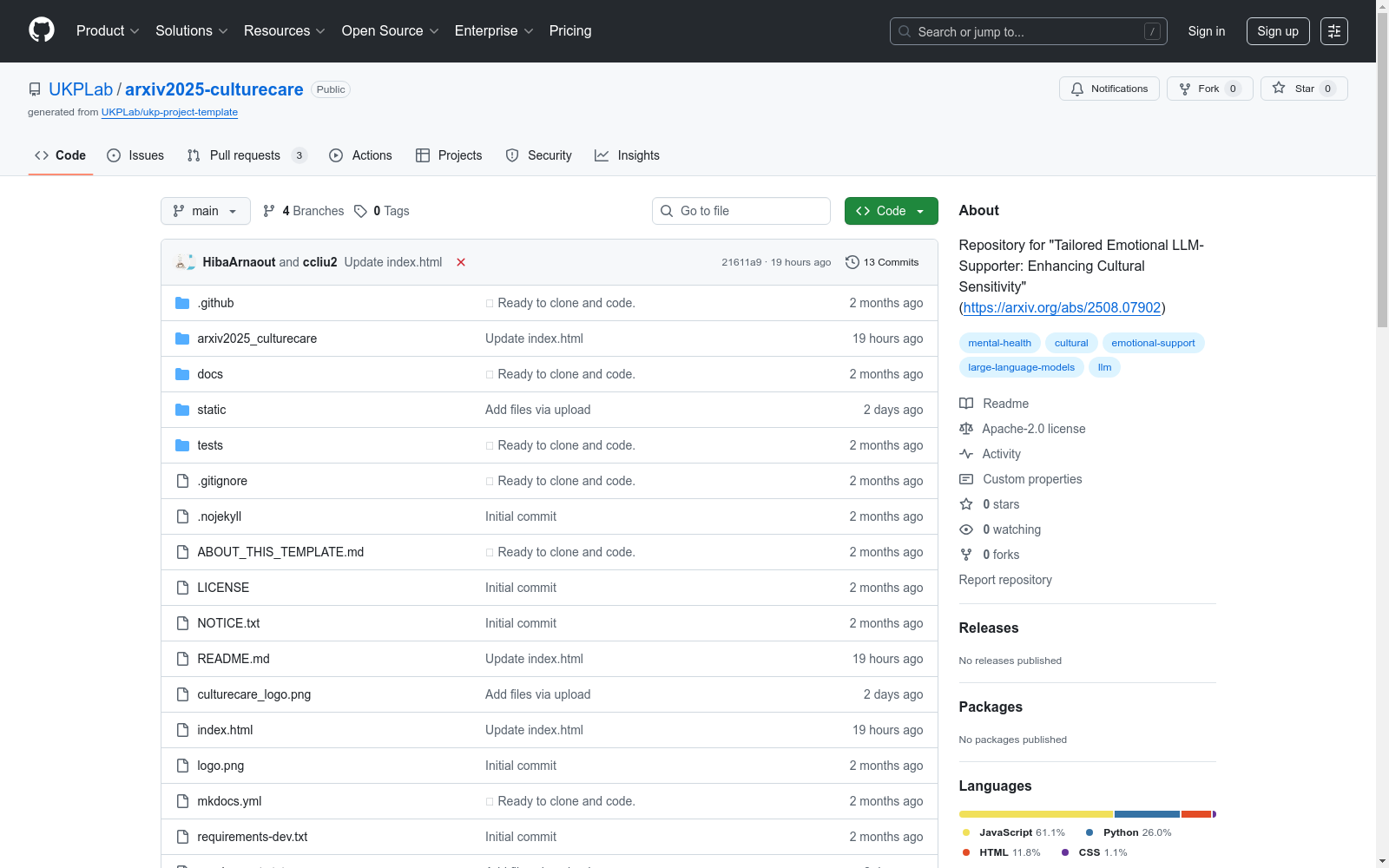Click the README.md file icon

pyautogui.click(x=182, y=659)
